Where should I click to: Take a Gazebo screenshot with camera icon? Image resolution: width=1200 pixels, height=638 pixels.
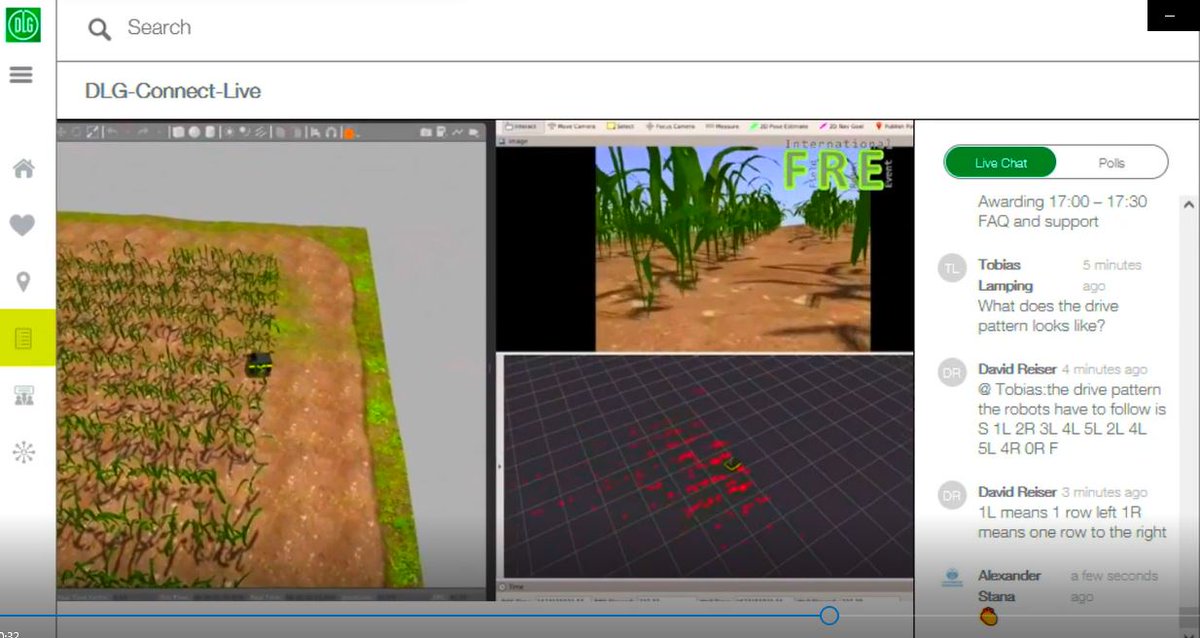pos(426,132)
